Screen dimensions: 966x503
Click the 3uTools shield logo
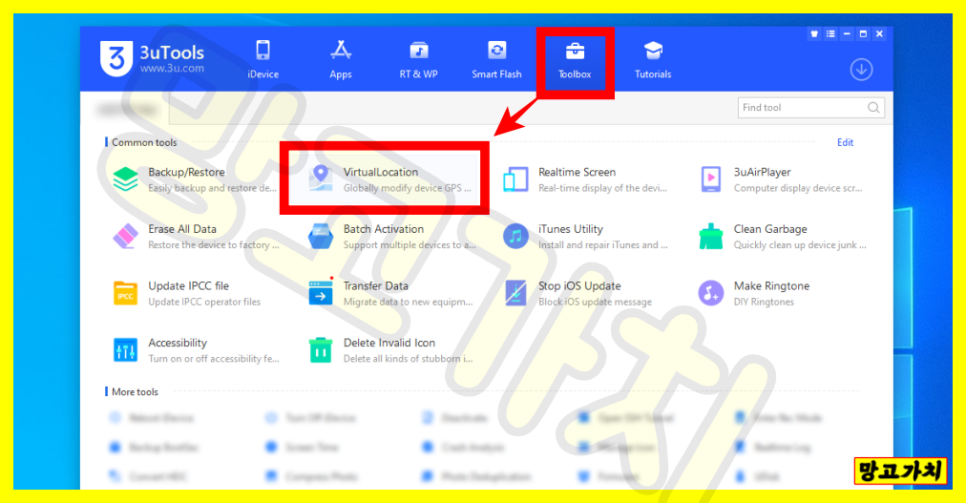click(115, 59)
